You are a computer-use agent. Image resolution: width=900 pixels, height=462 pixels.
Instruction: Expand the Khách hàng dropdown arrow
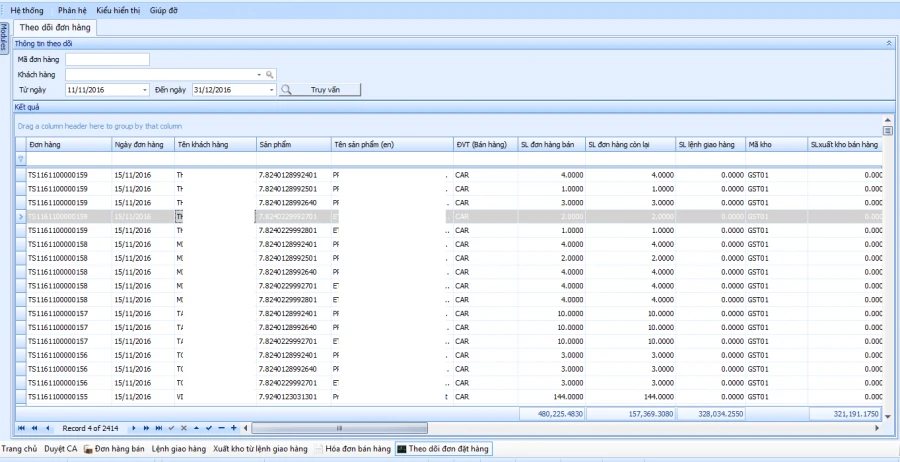(x=259, y=75)
